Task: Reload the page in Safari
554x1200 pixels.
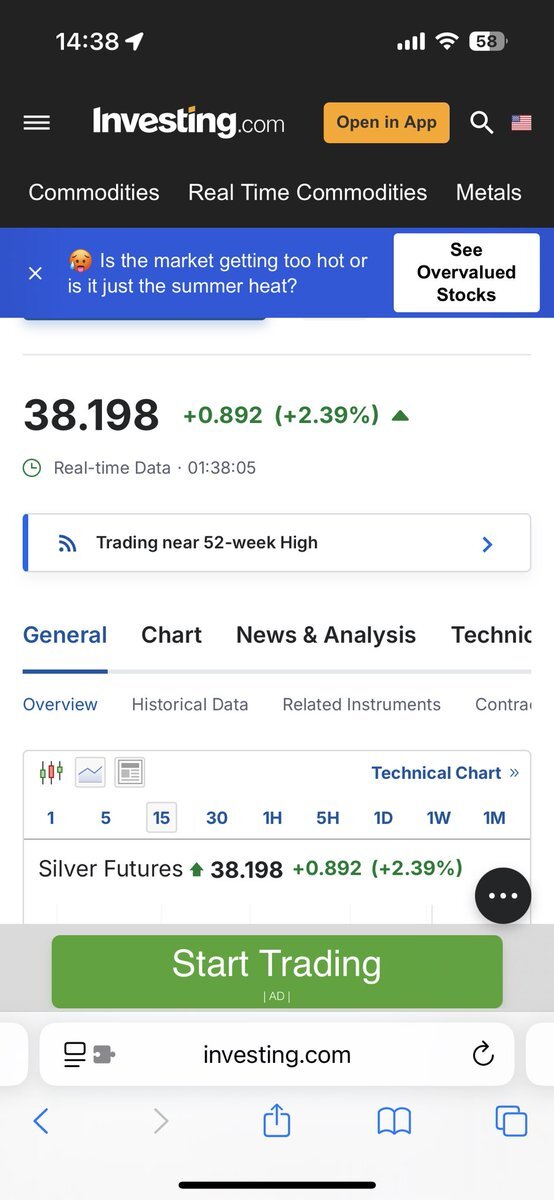Action: pyautogui.click(x=483, y=1054)
